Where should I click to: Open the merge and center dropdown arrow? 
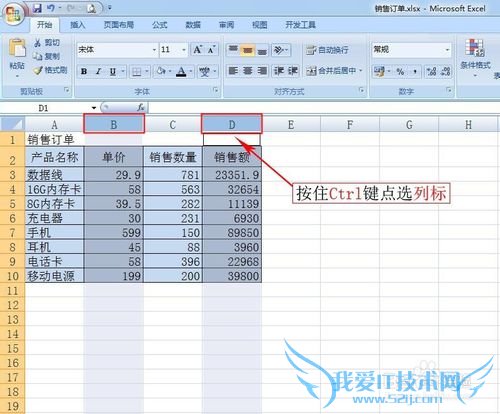click(x=361, y=71)
